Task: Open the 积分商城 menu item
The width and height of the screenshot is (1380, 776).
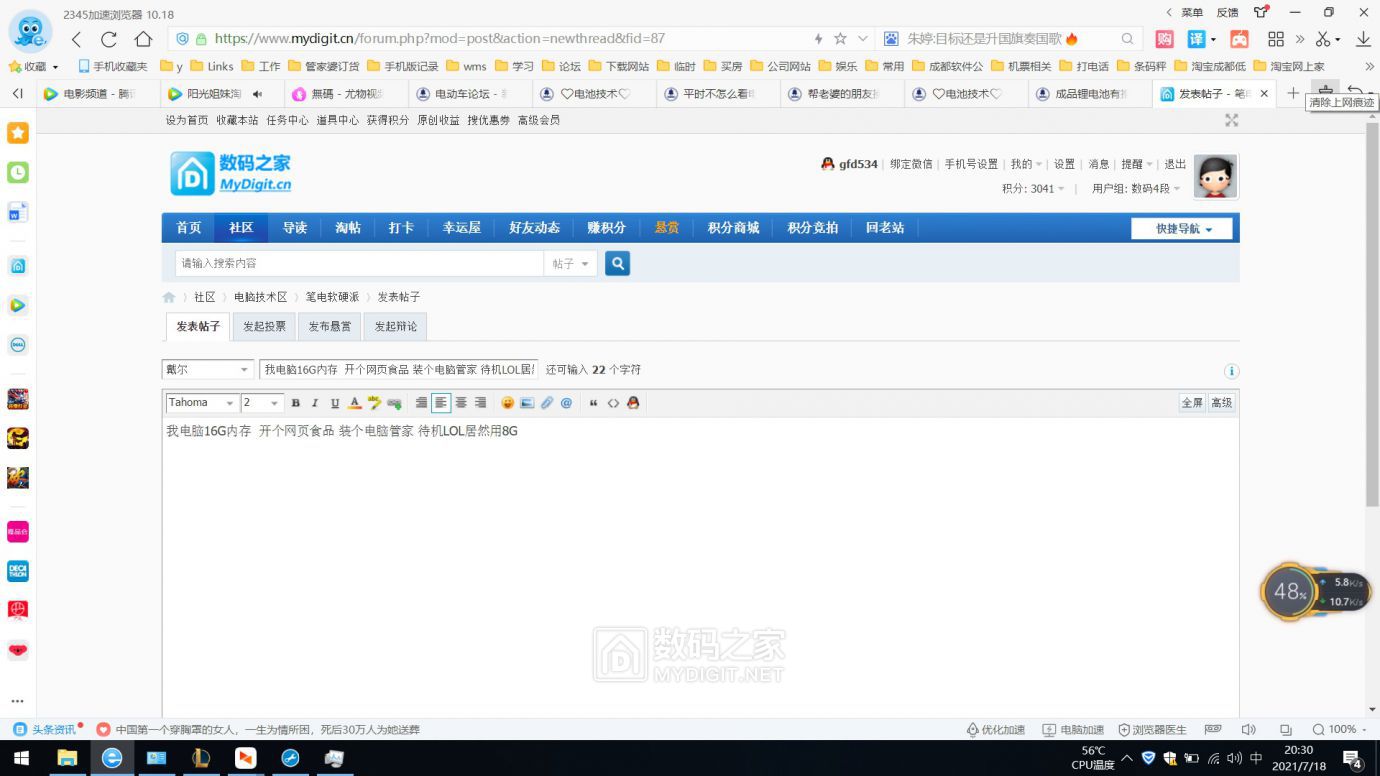Action: click(733, 228)
